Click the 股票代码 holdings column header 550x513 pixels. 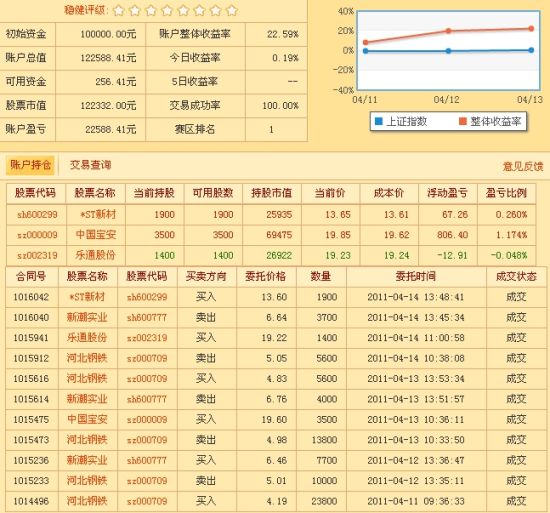point(35,193)
